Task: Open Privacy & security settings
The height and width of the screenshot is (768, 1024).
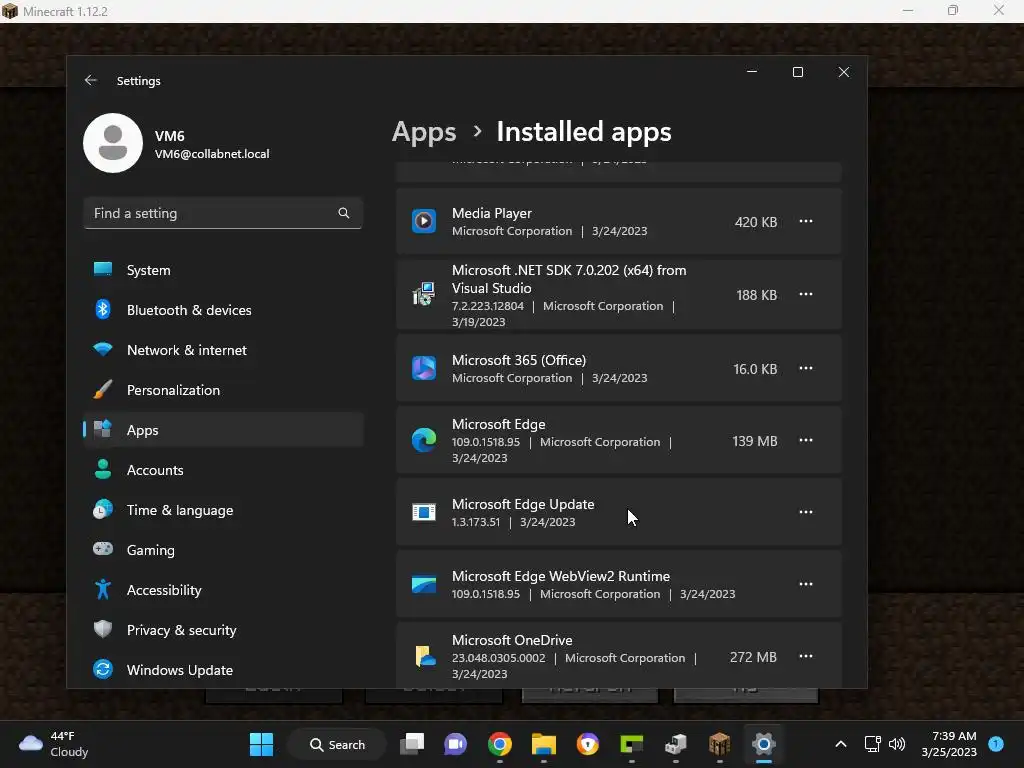Action: [x=223, y=630]
